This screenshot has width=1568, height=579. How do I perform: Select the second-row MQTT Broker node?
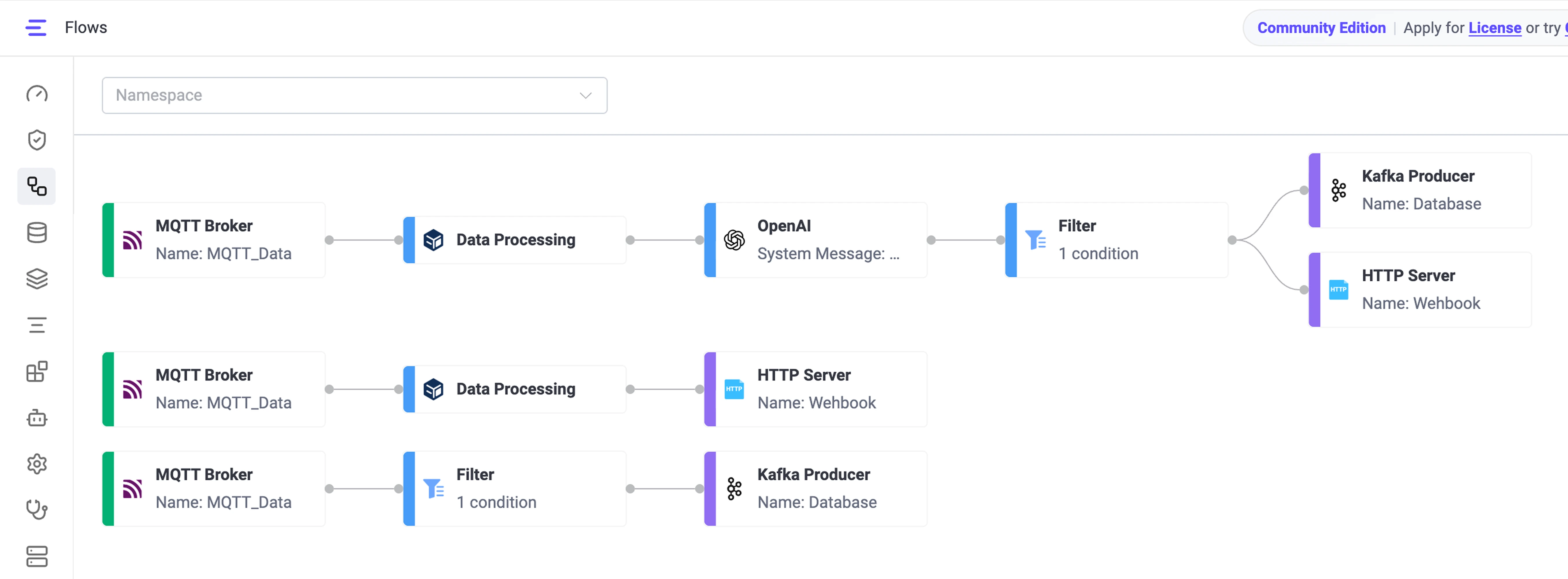[x=214, y=389]
